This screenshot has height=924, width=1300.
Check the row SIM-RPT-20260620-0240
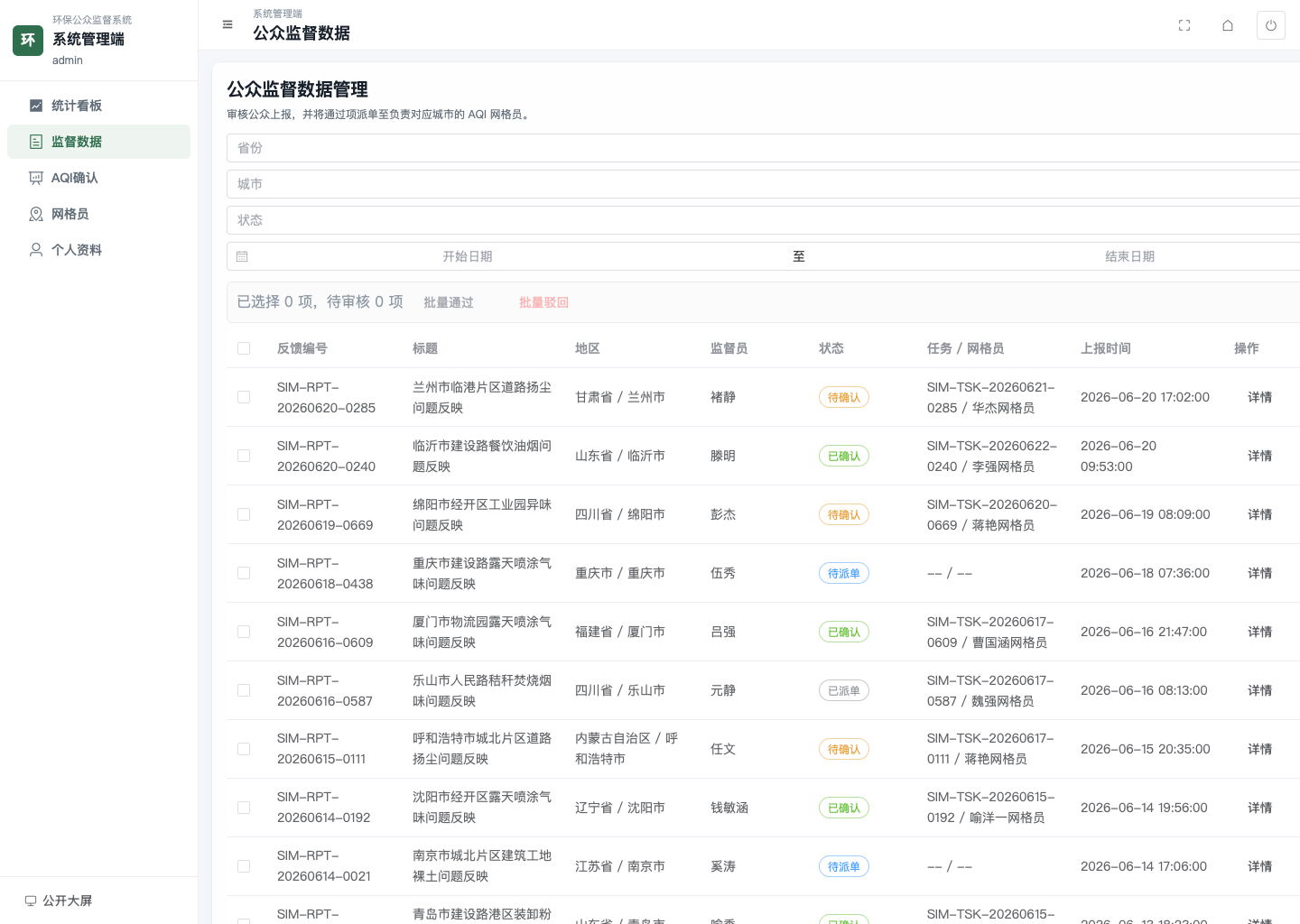[x=244, y=456]
